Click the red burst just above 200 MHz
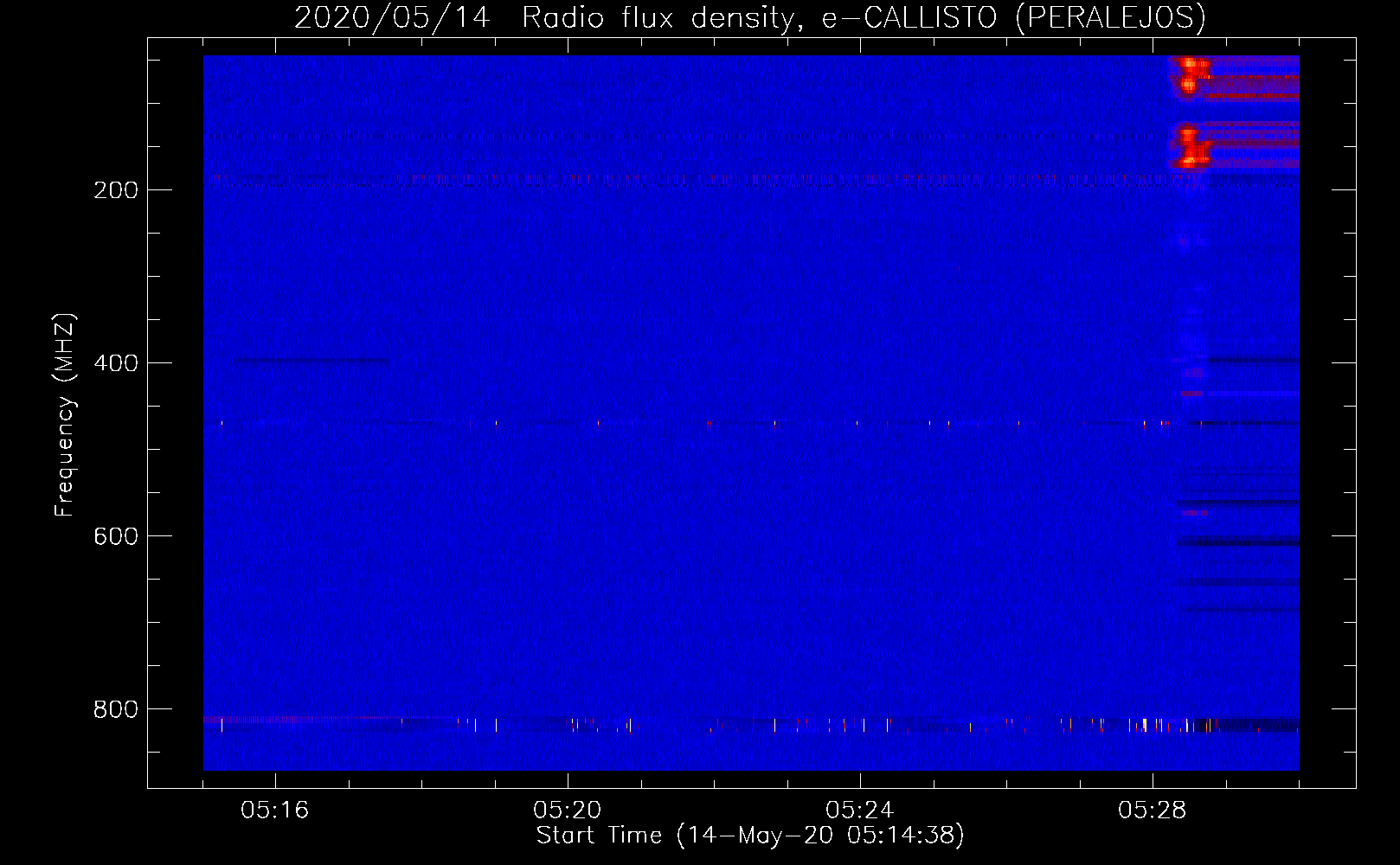 click(1191, 146)
